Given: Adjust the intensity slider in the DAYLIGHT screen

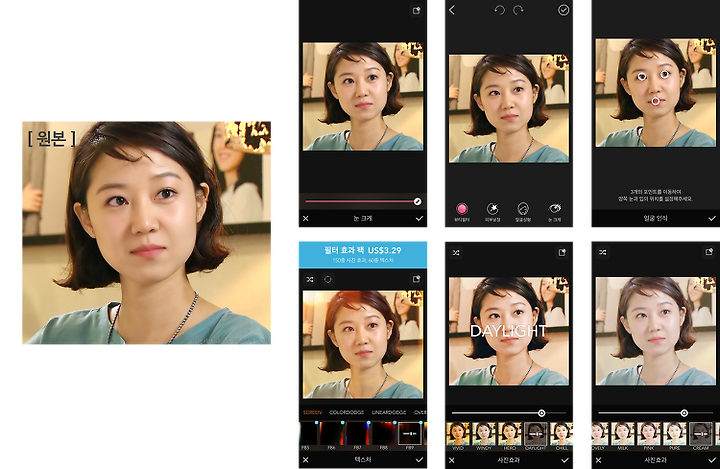Looking at the screenshot, I should [541, 413].
